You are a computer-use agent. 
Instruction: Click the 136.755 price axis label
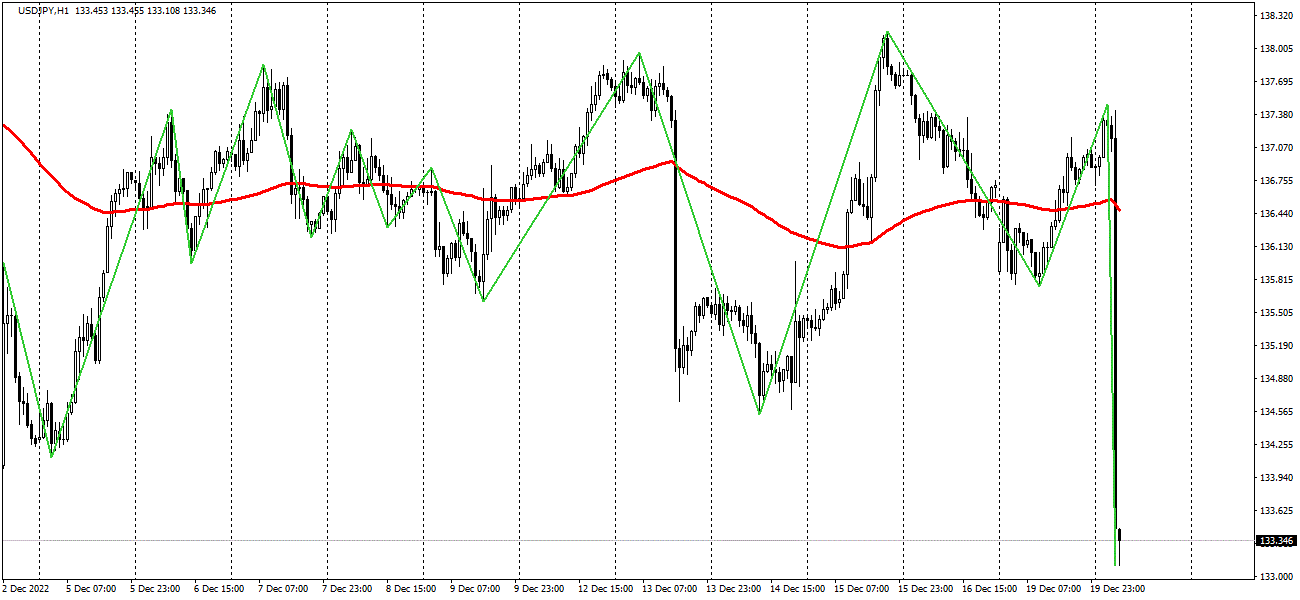(x=1275, y=181)
